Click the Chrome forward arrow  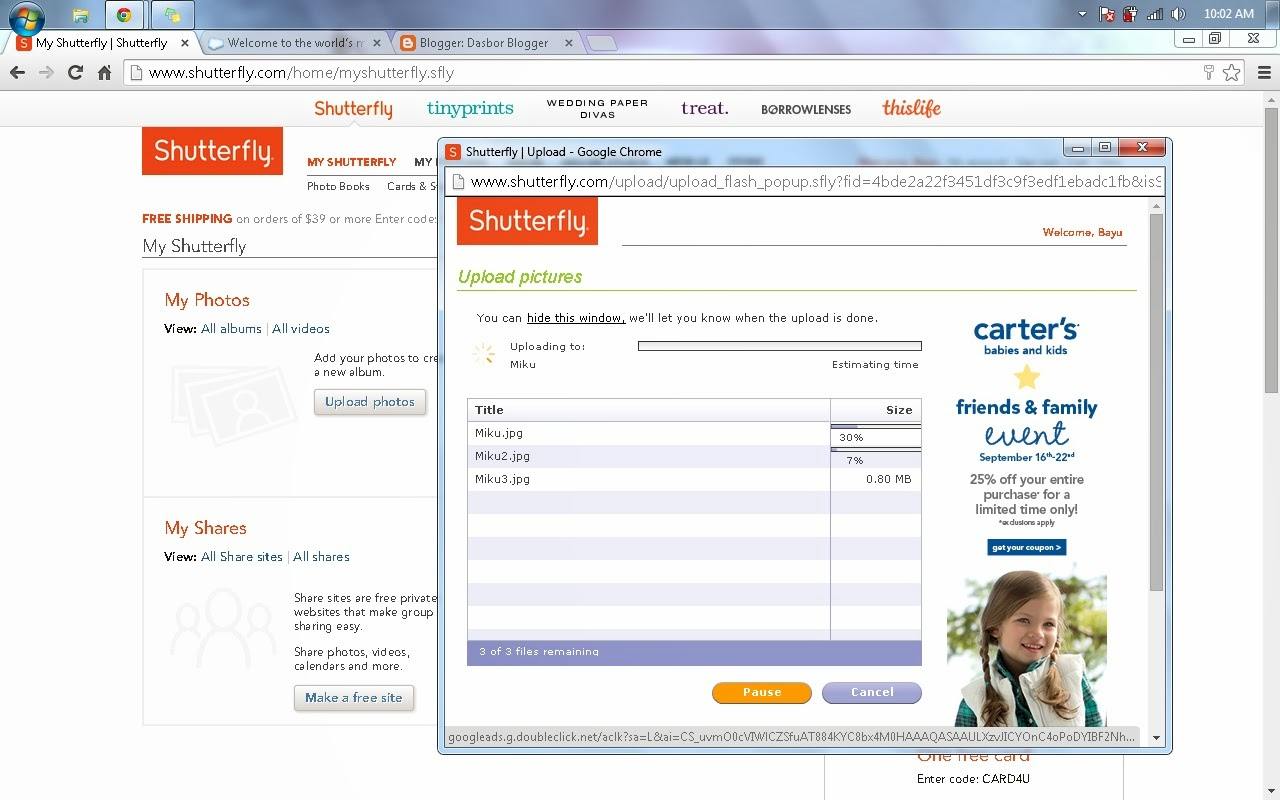click(46, 72)
